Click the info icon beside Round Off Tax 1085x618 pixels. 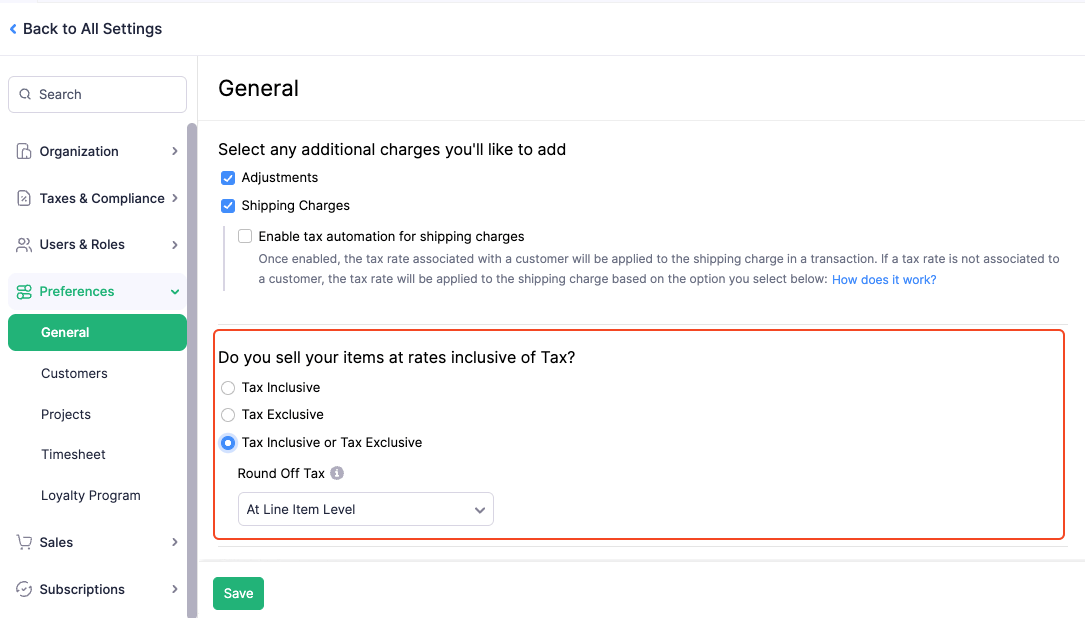click(x=337, y=473)
